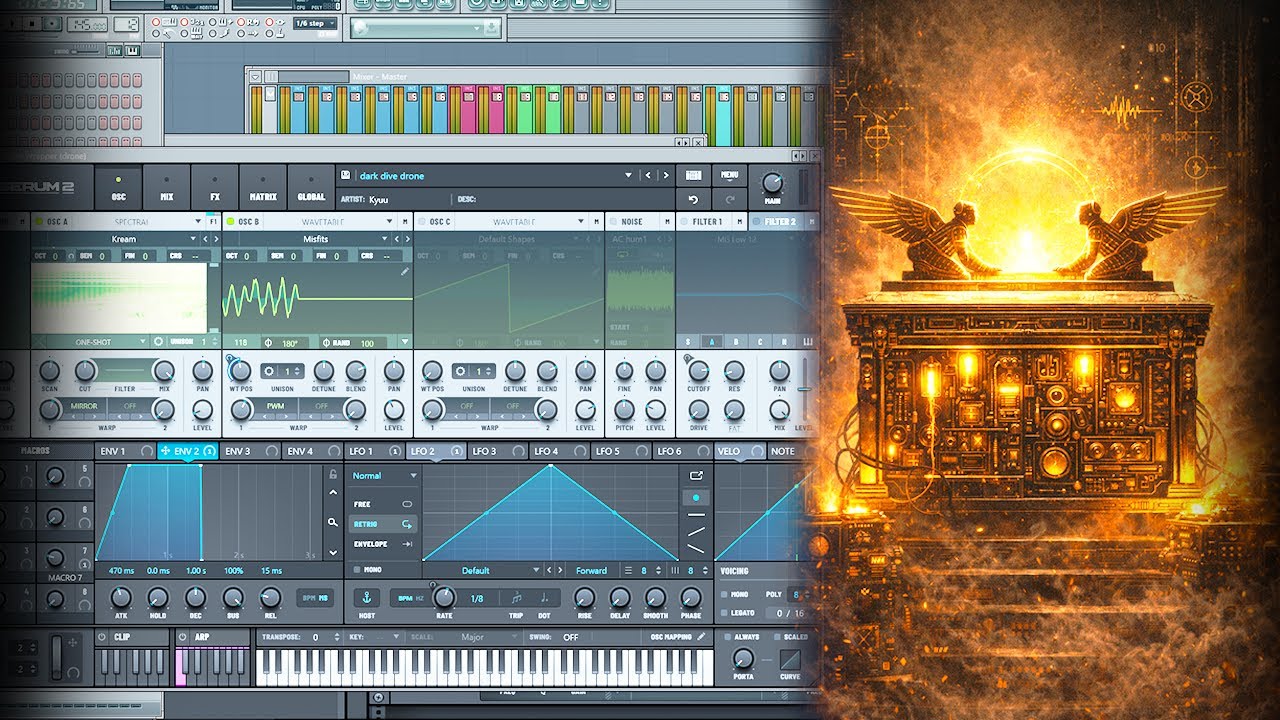Select the LFO flat line tool
The width and height of the screenshot is (1280, 720).
point(697,515)
